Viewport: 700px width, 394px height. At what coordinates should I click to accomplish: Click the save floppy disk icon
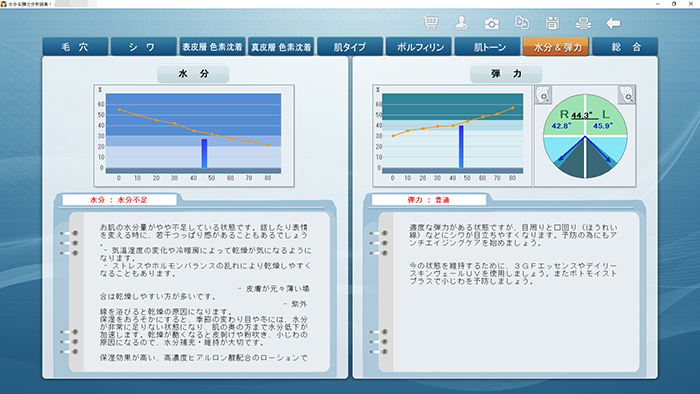pos(552,23)
